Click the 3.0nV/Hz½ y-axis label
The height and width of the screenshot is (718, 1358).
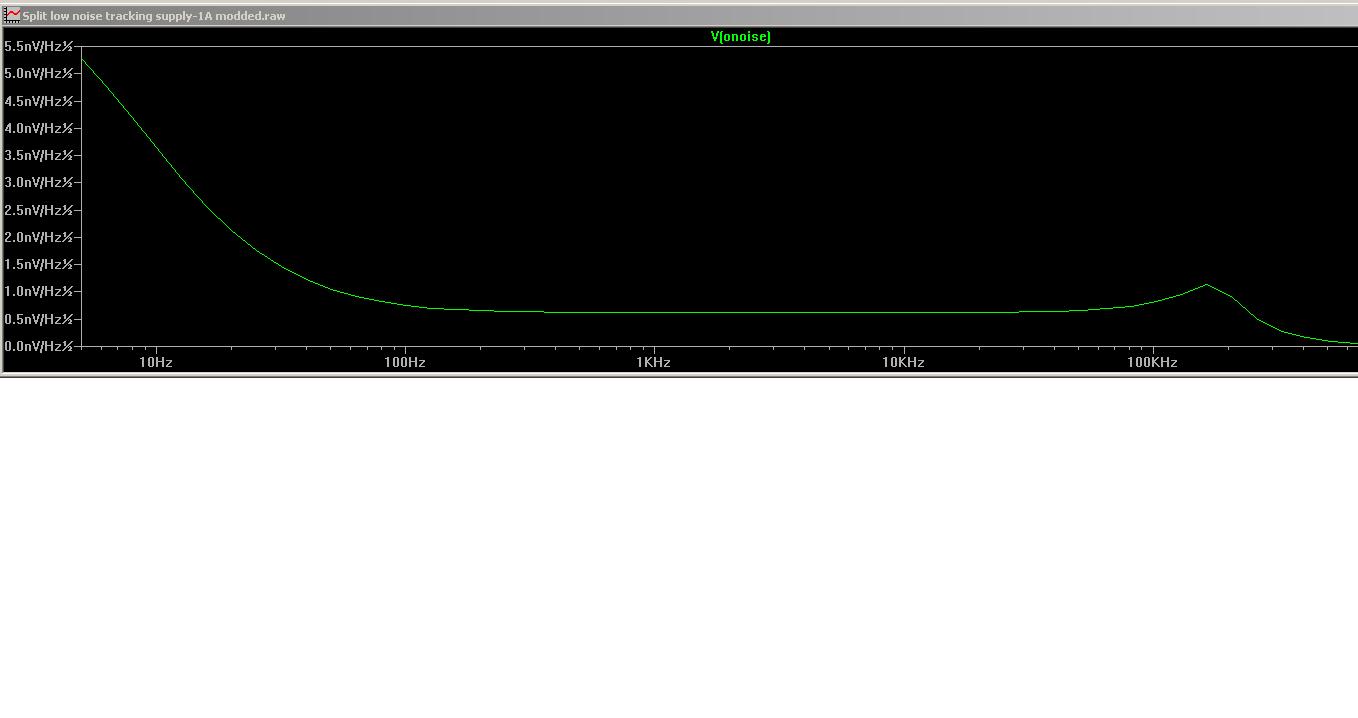[x=39, y=182]
